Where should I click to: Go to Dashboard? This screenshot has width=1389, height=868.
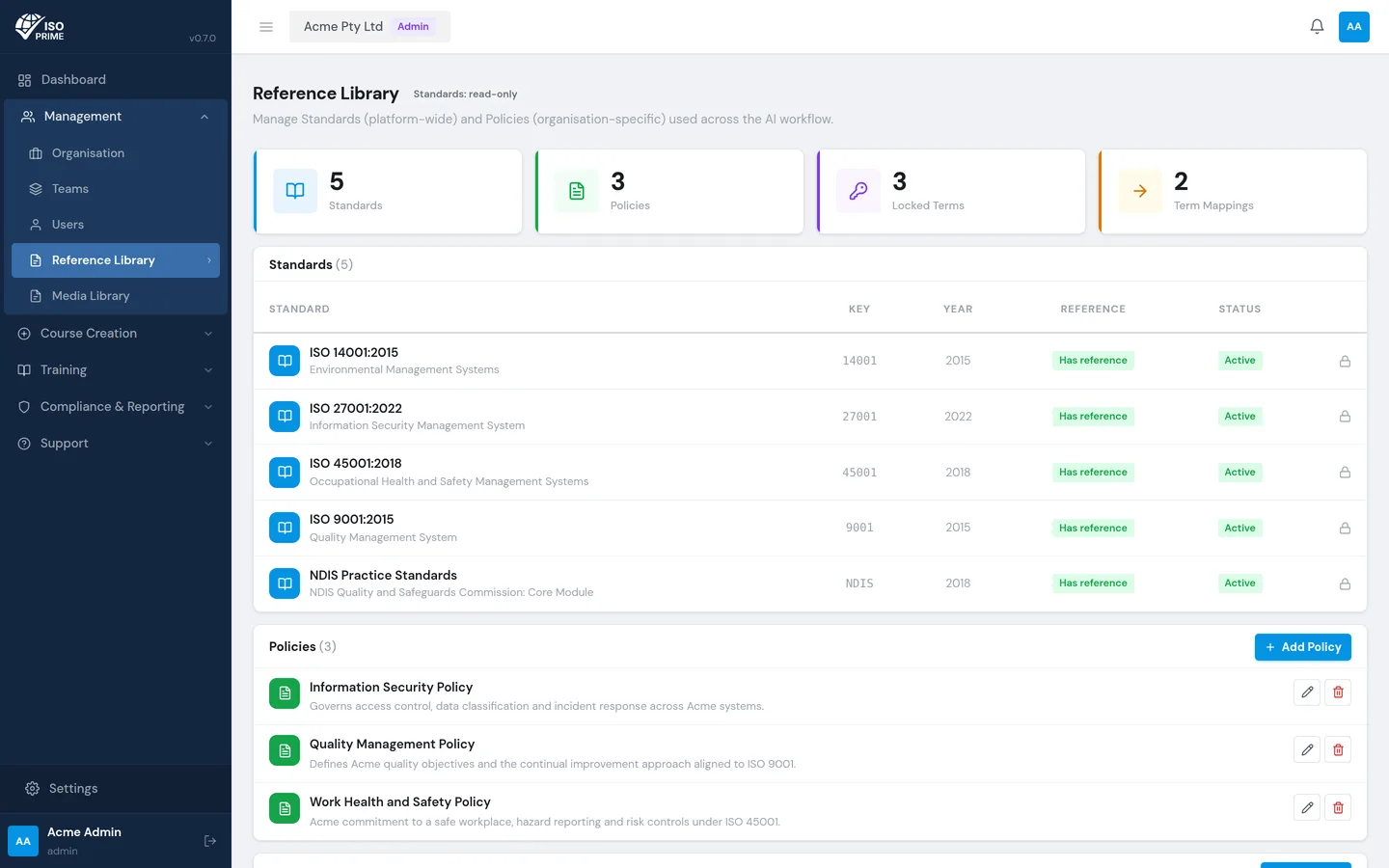[x=116, y=80]
